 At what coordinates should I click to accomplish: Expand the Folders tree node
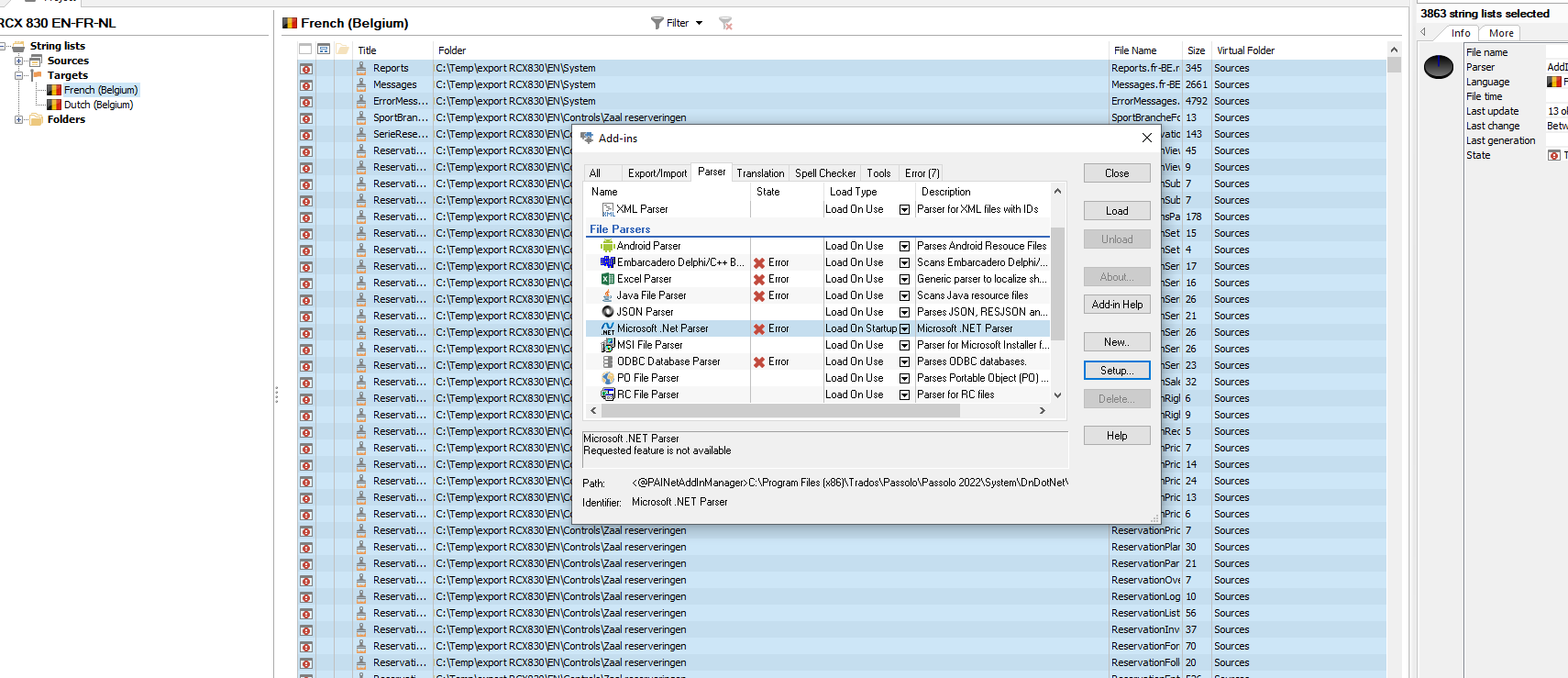coord(18,119)
